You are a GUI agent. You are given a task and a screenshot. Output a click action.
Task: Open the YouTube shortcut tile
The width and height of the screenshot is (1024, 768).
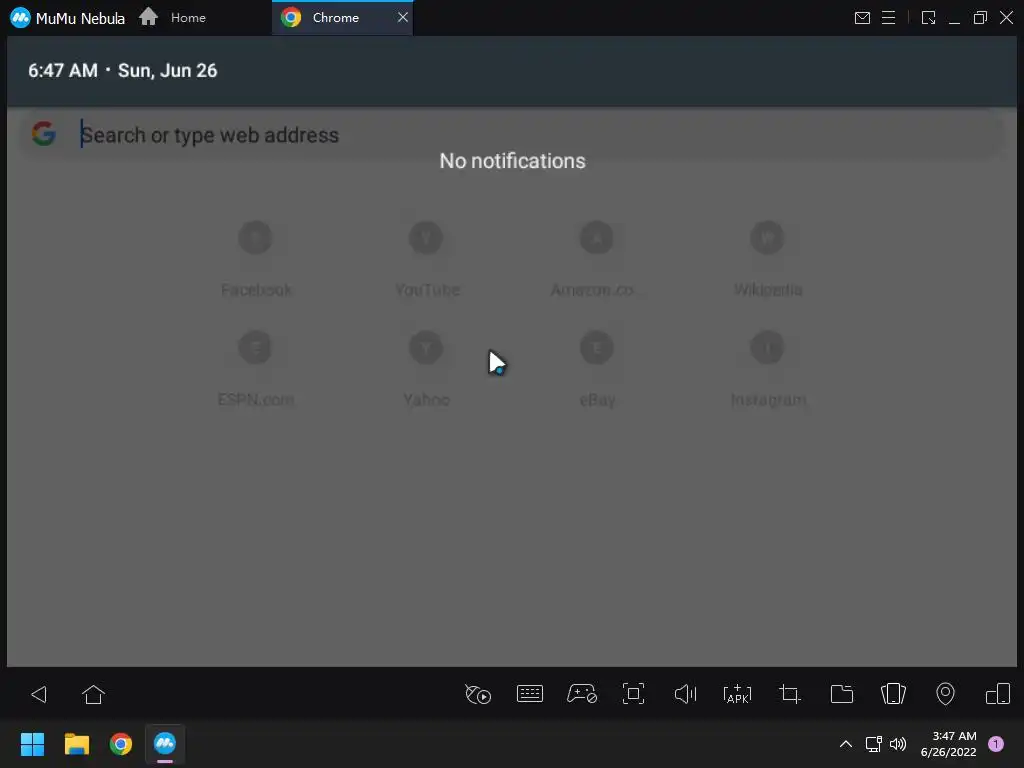426,259
